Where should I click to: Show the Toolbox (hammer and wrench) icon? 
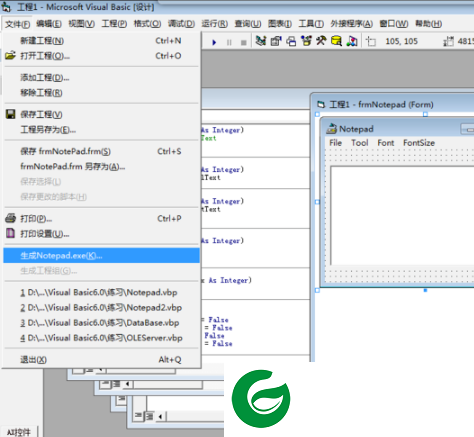(321, 41)
